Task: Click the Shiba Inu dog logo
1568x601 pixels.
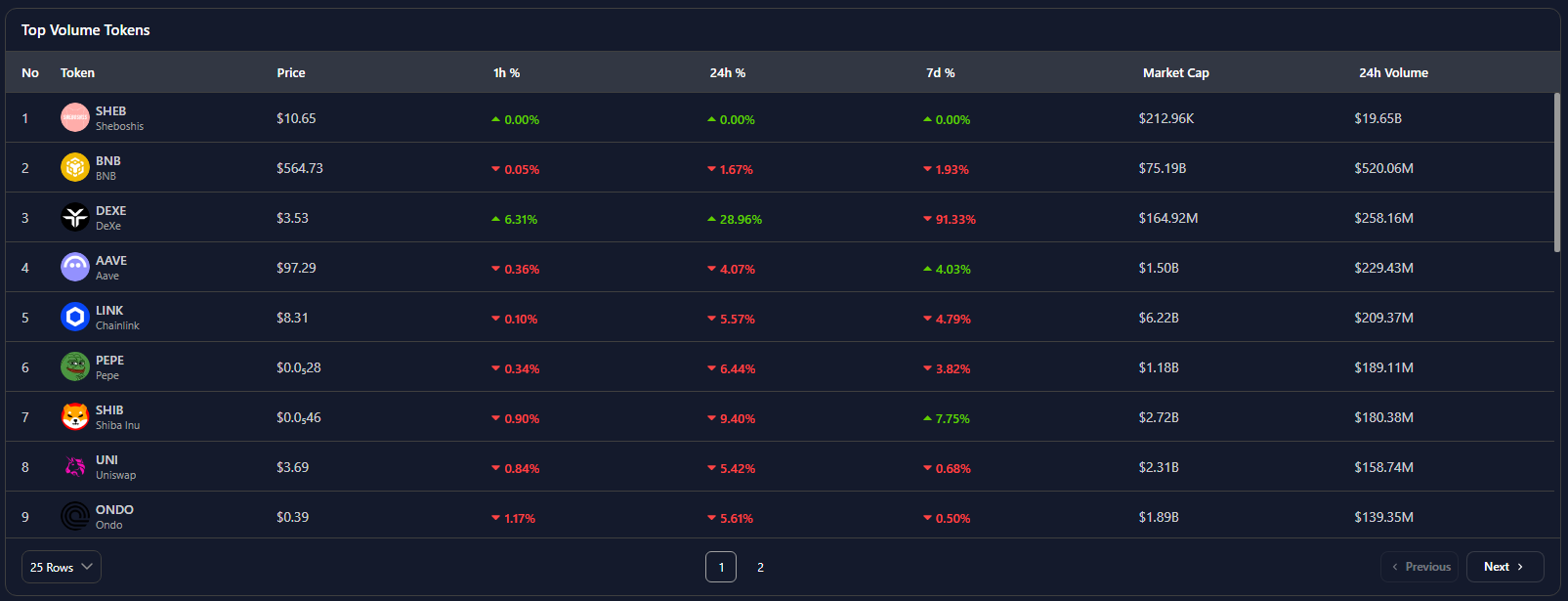Action: click(75, 417)
